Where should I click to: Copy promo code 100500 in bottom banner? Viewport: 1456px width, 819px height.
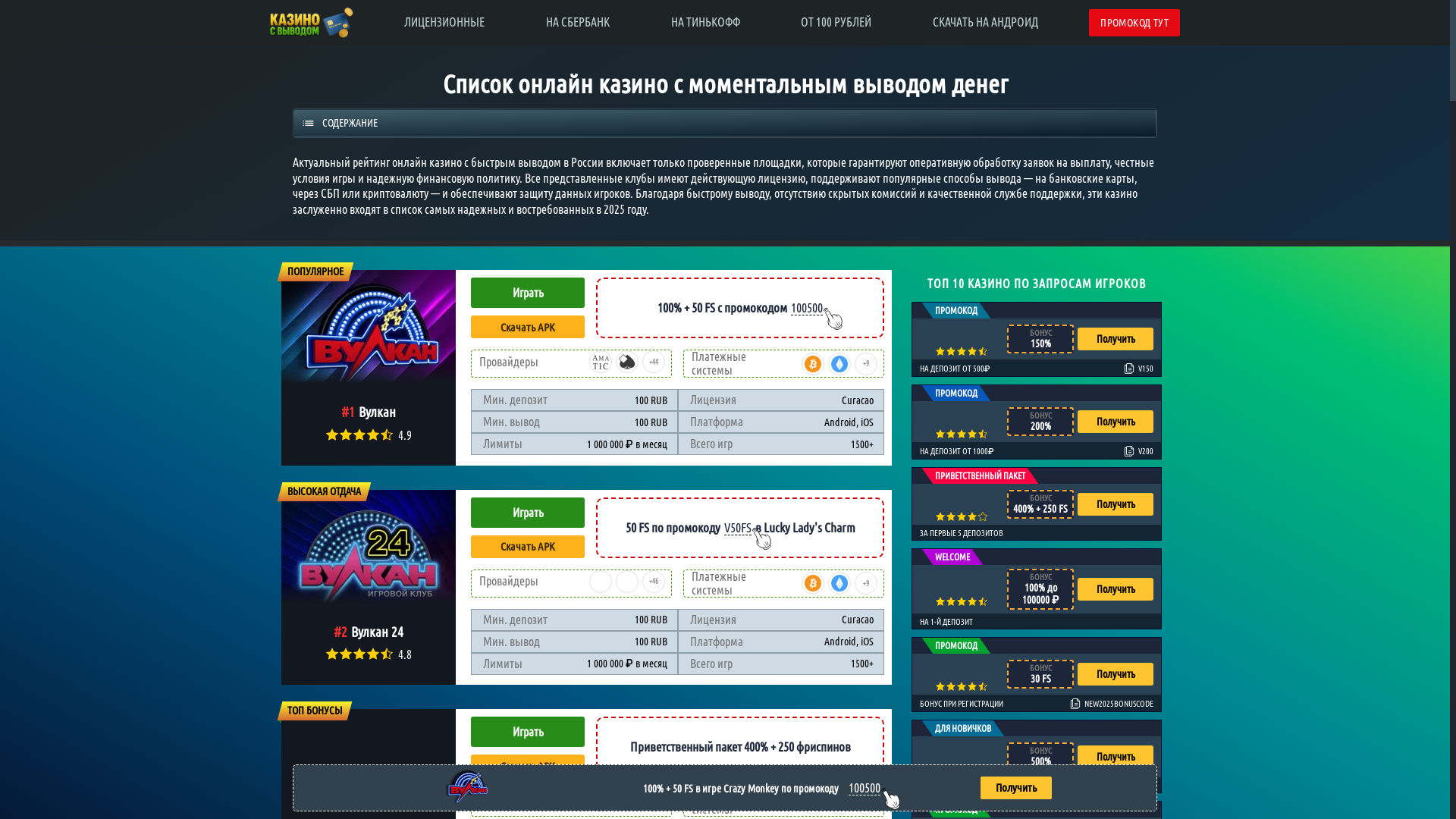tap(864, 789)
